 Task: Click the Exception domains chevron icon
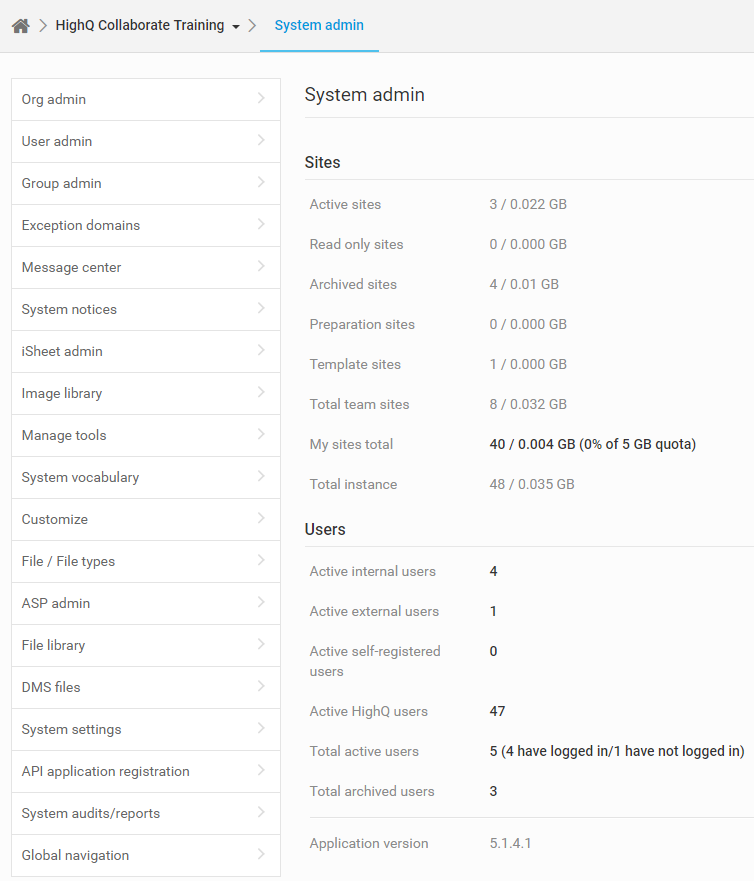pos(261,224)
